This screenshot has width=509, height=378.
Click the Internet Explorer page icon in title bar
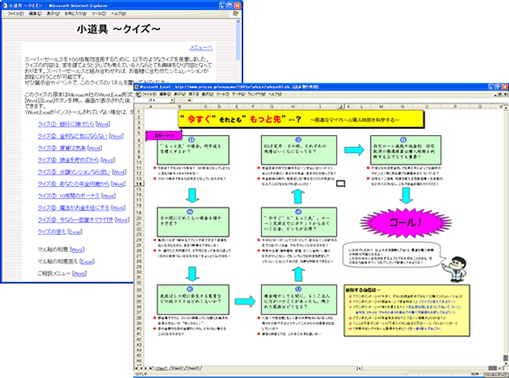coord(5,5)
